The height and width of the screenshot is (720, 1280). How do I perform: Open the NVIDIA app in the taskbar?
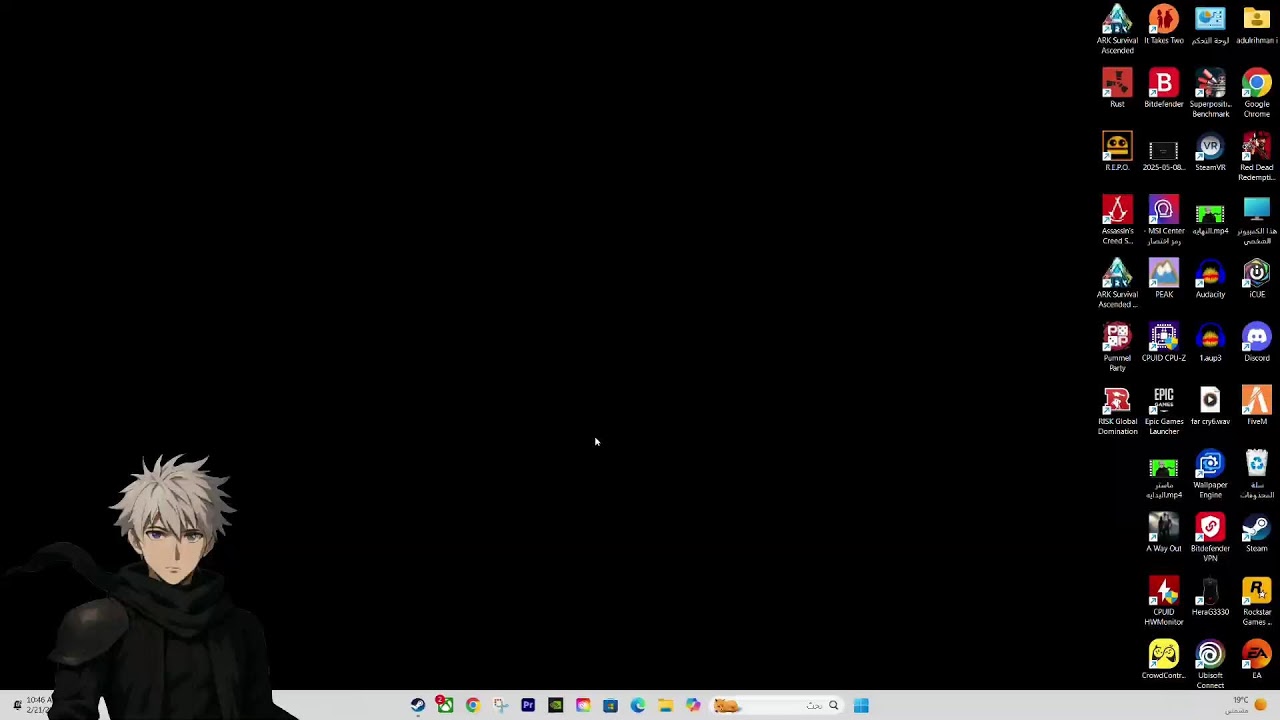tap(555, 705)
